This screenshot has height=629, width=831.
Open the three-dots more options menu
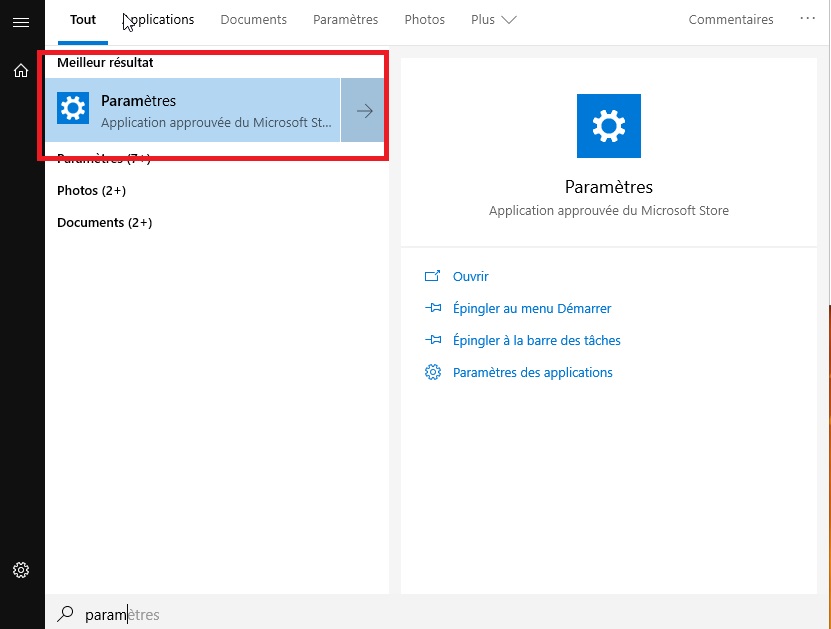click(807, 19)
